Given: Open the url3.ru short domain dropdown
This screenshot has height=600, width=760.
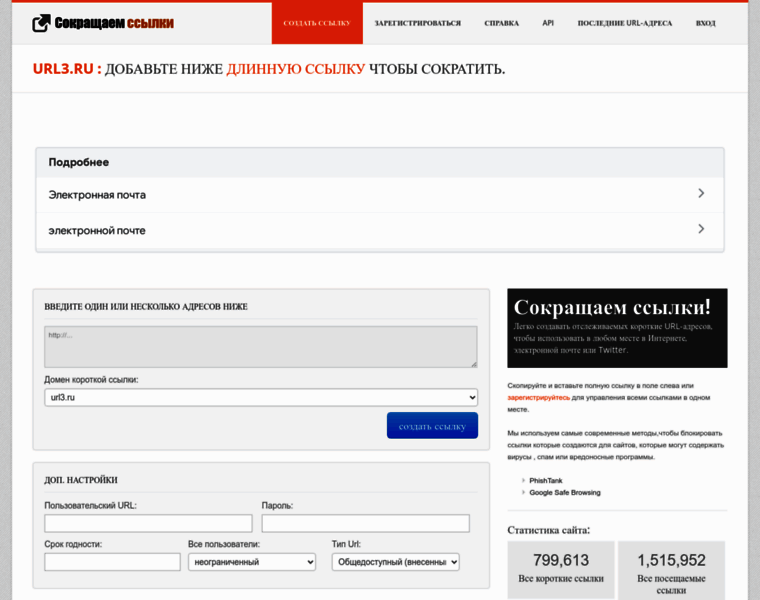Looking at the screenshot, I should (261, 397).
